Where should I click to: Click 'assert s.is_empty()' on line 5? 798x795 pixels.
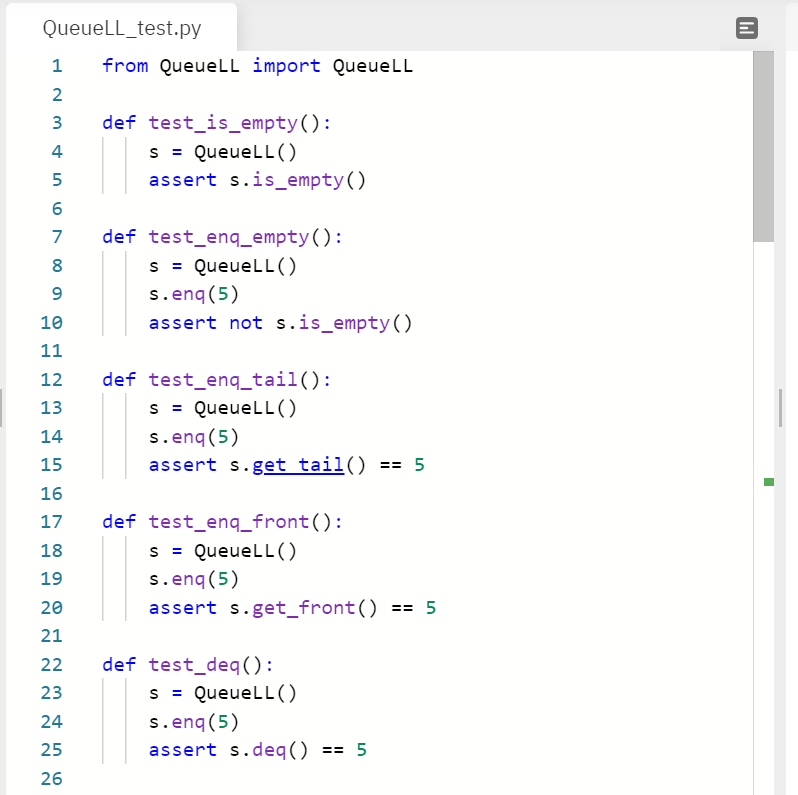coord(257,180)
